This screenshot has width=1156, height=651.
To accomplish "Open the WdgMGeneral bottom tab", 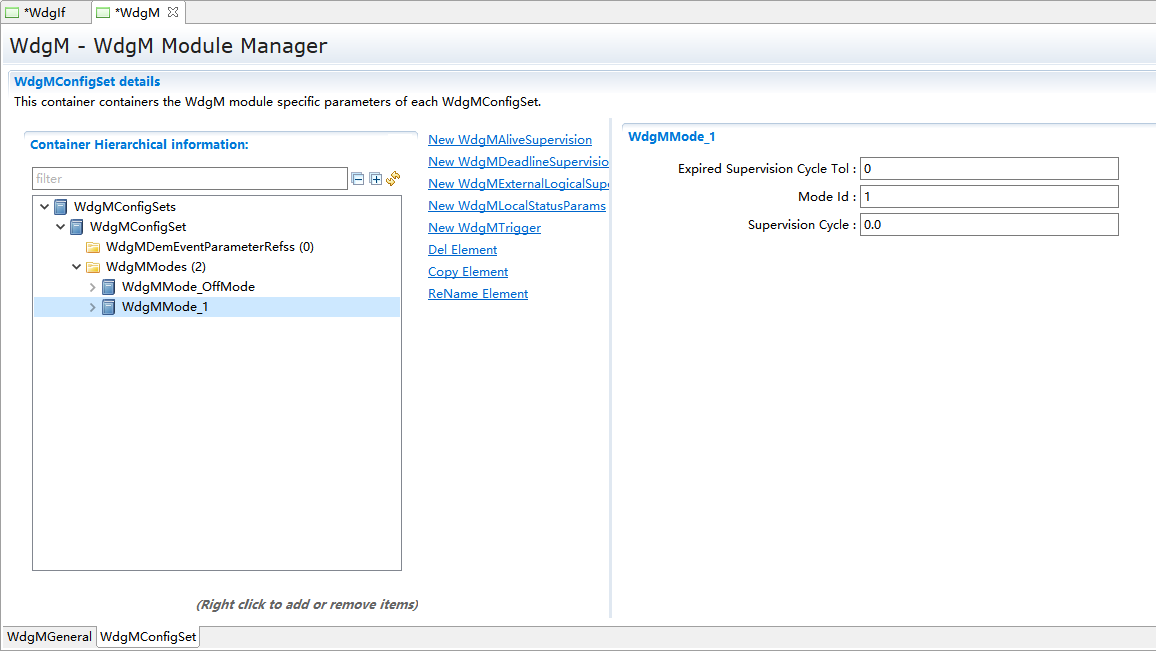I will coord(49,637).
